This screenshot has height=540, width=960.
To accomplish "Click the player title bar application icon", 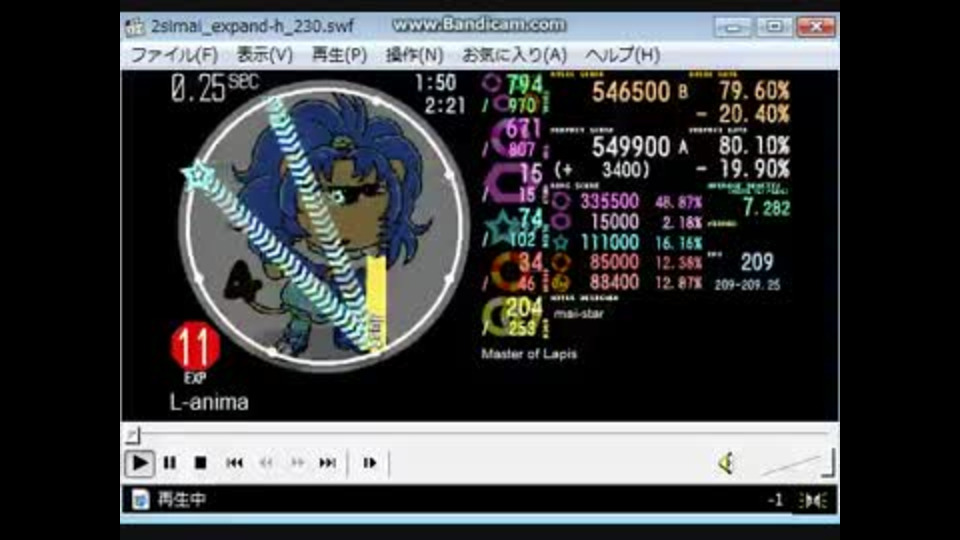I will click(x=135, y=26).
